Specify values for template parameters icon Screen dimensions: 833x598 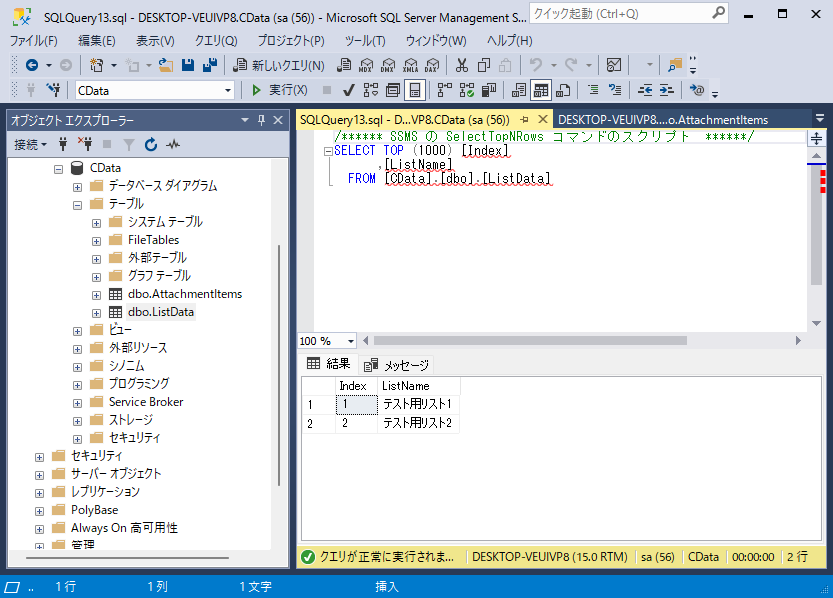[x=696, y=90]
